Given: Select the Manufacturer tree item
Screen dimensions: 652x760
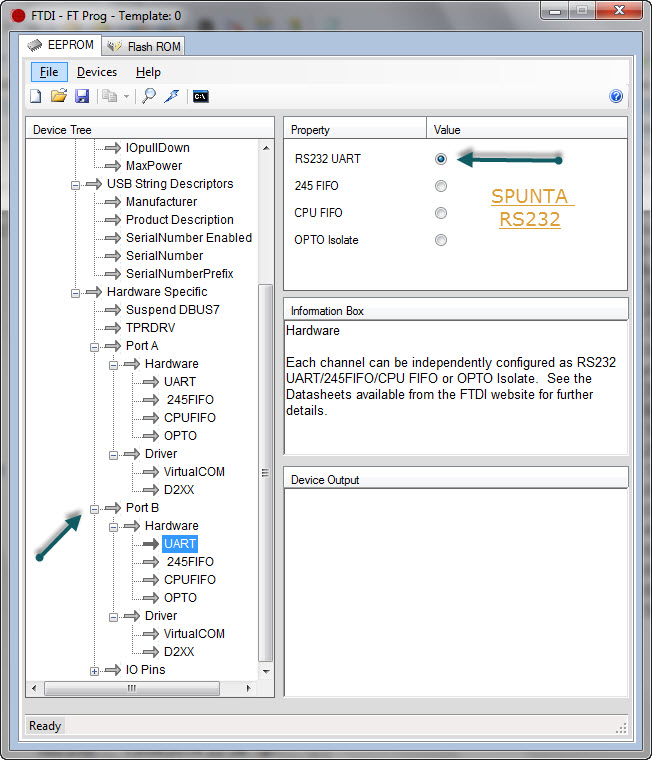Looking at the screenshot, I should point(161,202).
